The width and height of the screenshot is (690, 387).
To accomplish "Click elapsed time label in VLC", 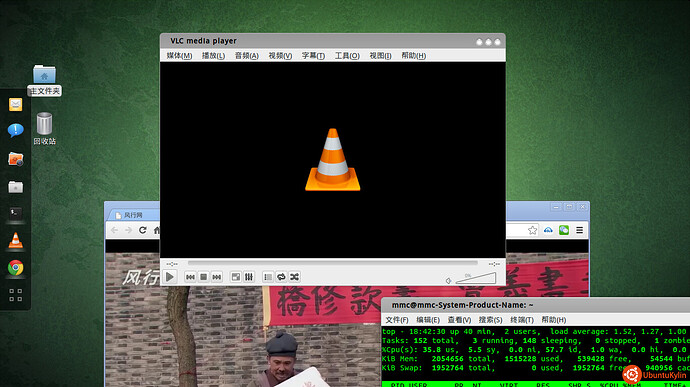I will (172, 264).
